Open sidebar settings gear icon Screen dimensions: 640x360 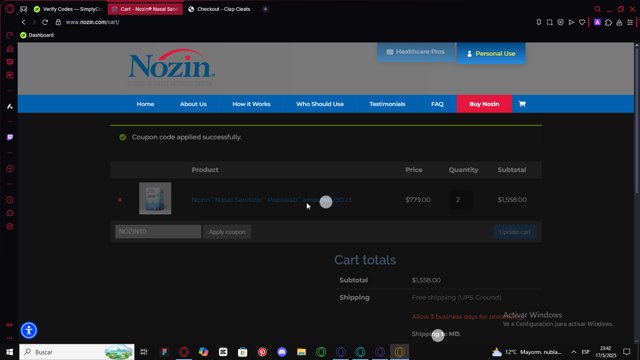tap(10, 226)
